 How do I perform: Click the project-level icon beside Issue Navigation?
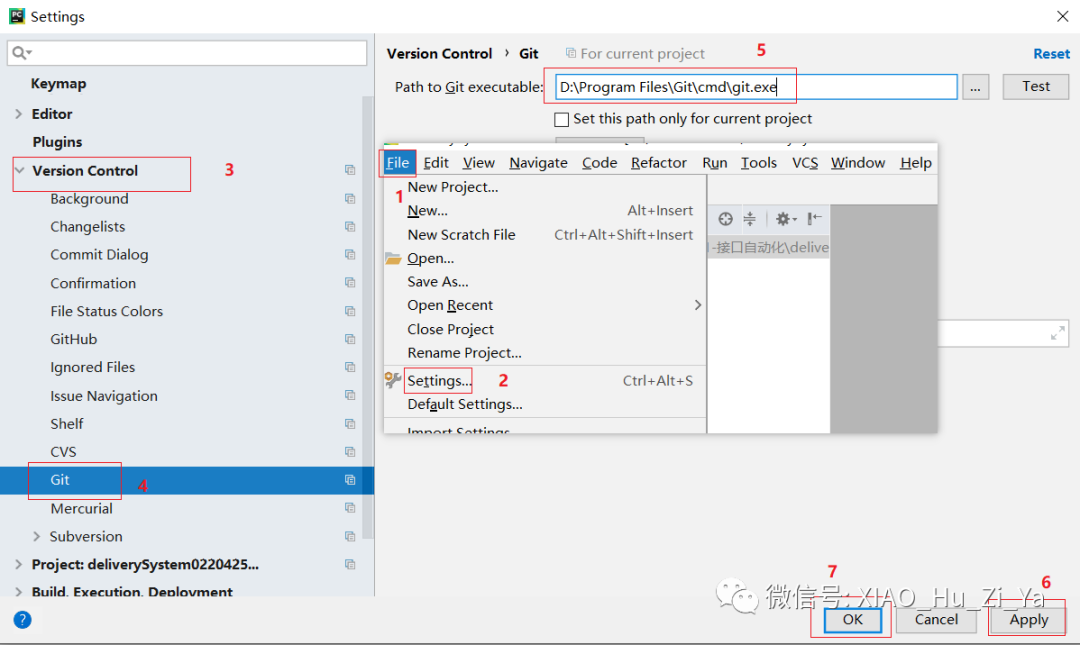click(x=350, y=396)
